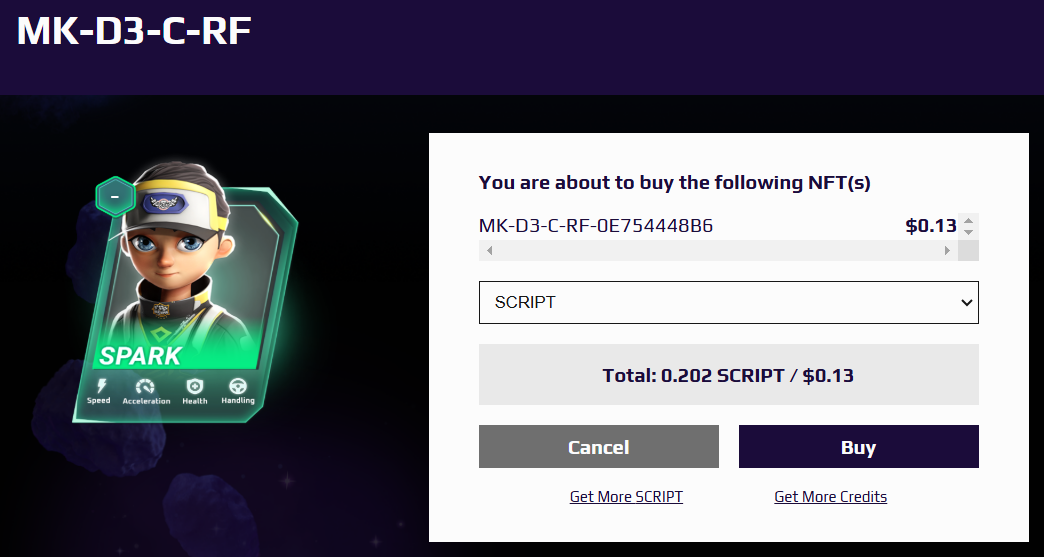This screenshot has height=557, width=1044.
Task: Open the SCRIPT currency dropdown
Action: (728, 303)
